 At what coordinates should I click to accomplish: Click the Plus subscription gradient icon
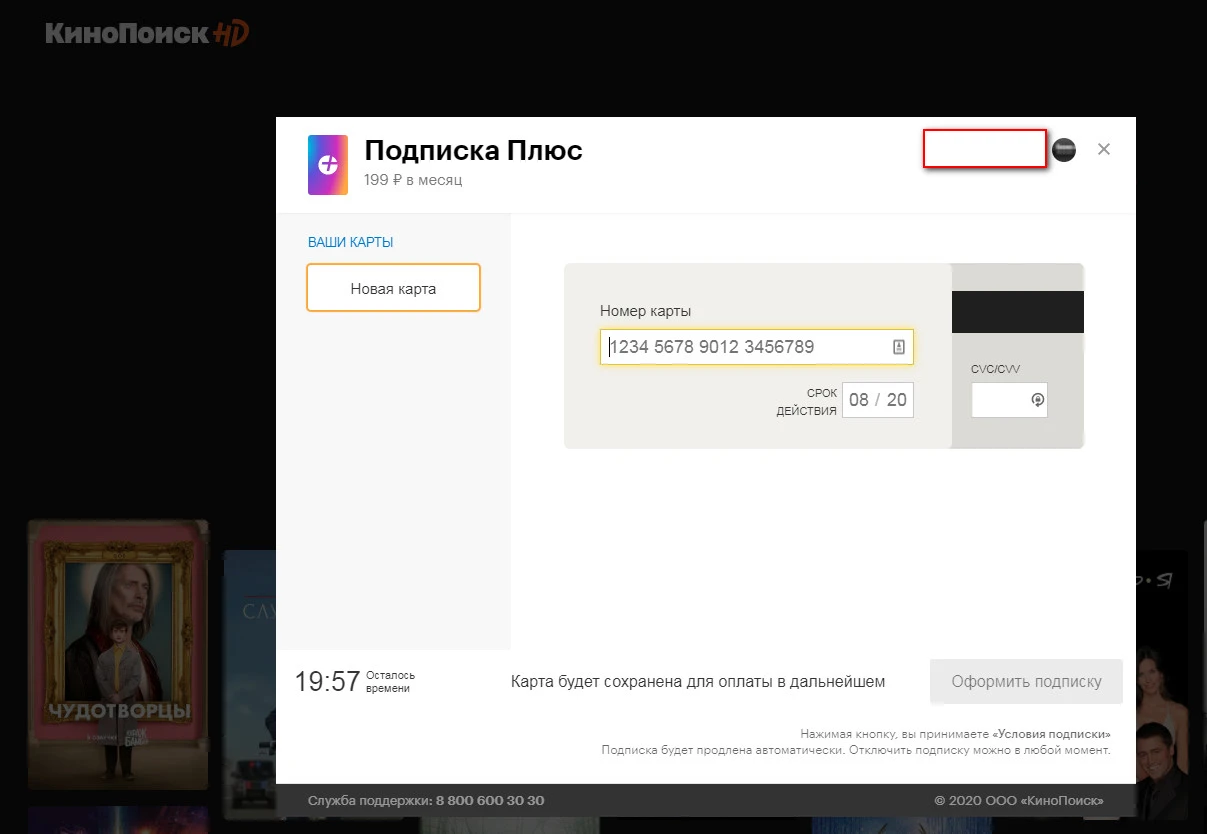[328, 165]
